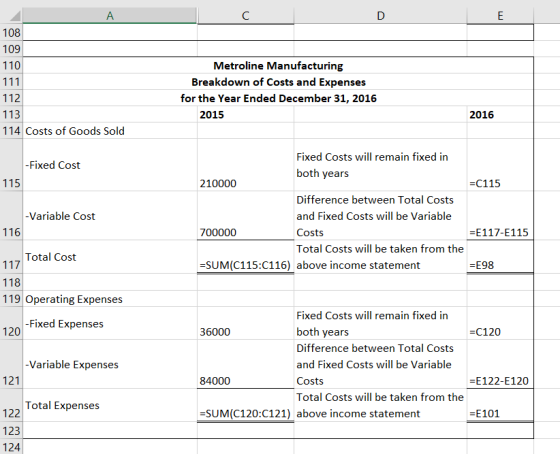Click the Metroline Manufacturing title cell
This screenshot has height=454, width=560.
(x=278, y=66)
